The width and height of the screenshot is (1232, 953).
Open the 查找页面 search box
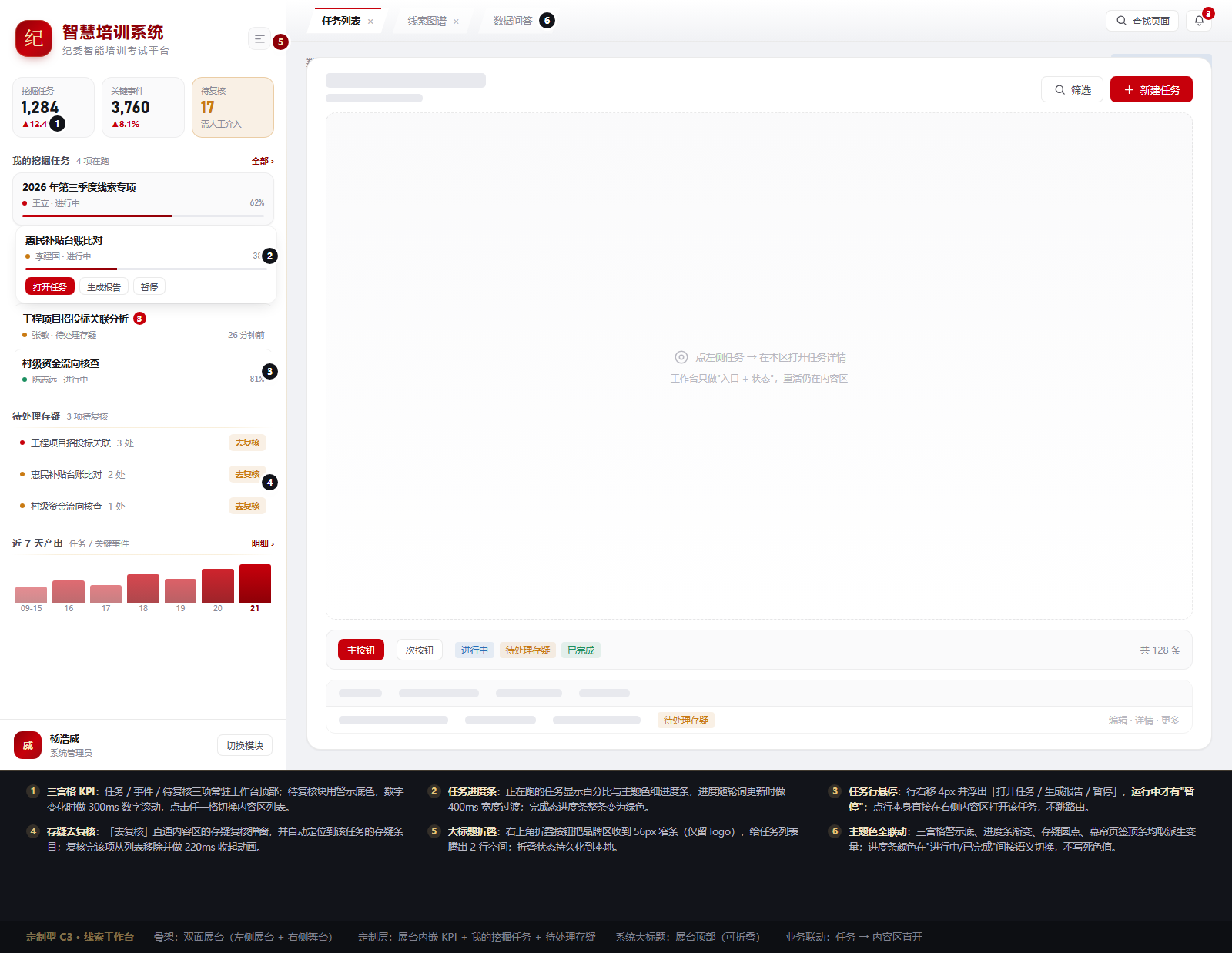click(x=1142, y=21)
